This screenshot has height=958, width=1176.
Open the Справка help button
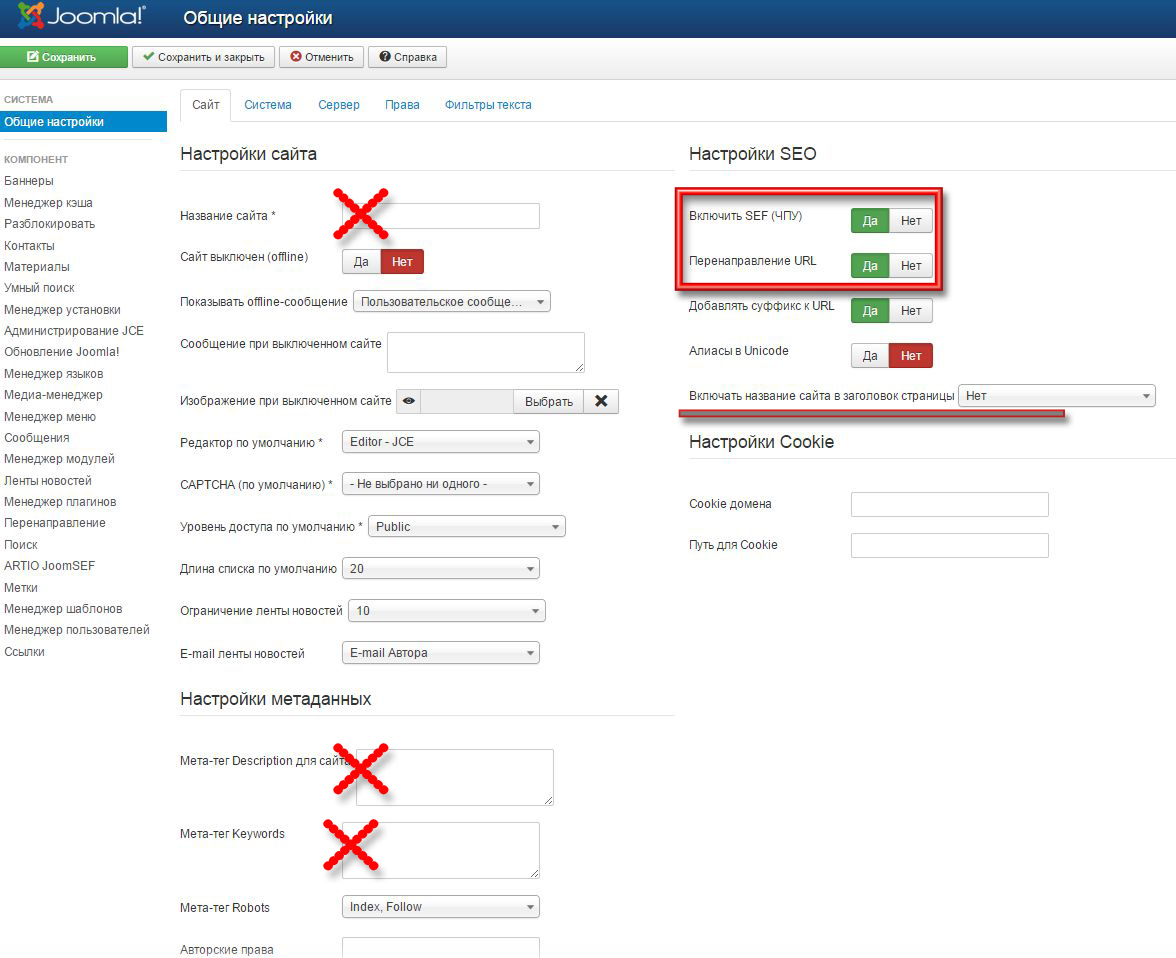click(x=407, y=57)
